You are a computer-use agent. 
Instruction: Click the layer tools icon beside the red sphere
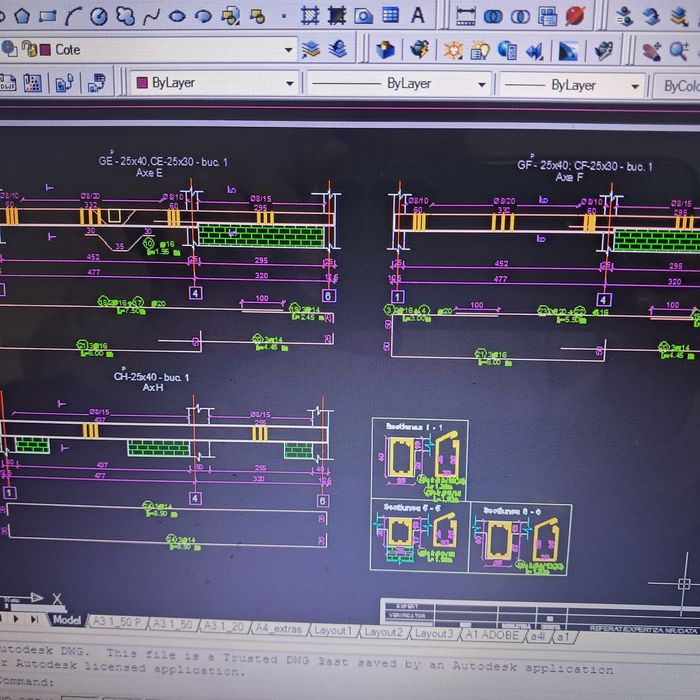pyautogui.click(x=624, y=17)
